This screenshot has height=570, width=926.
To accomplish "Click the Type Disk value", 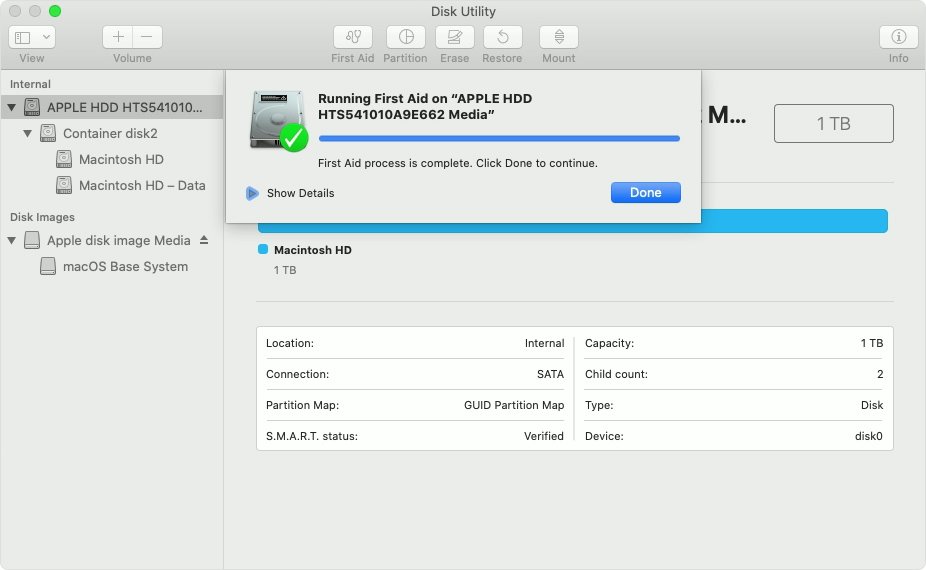I will tap(872, 405).
